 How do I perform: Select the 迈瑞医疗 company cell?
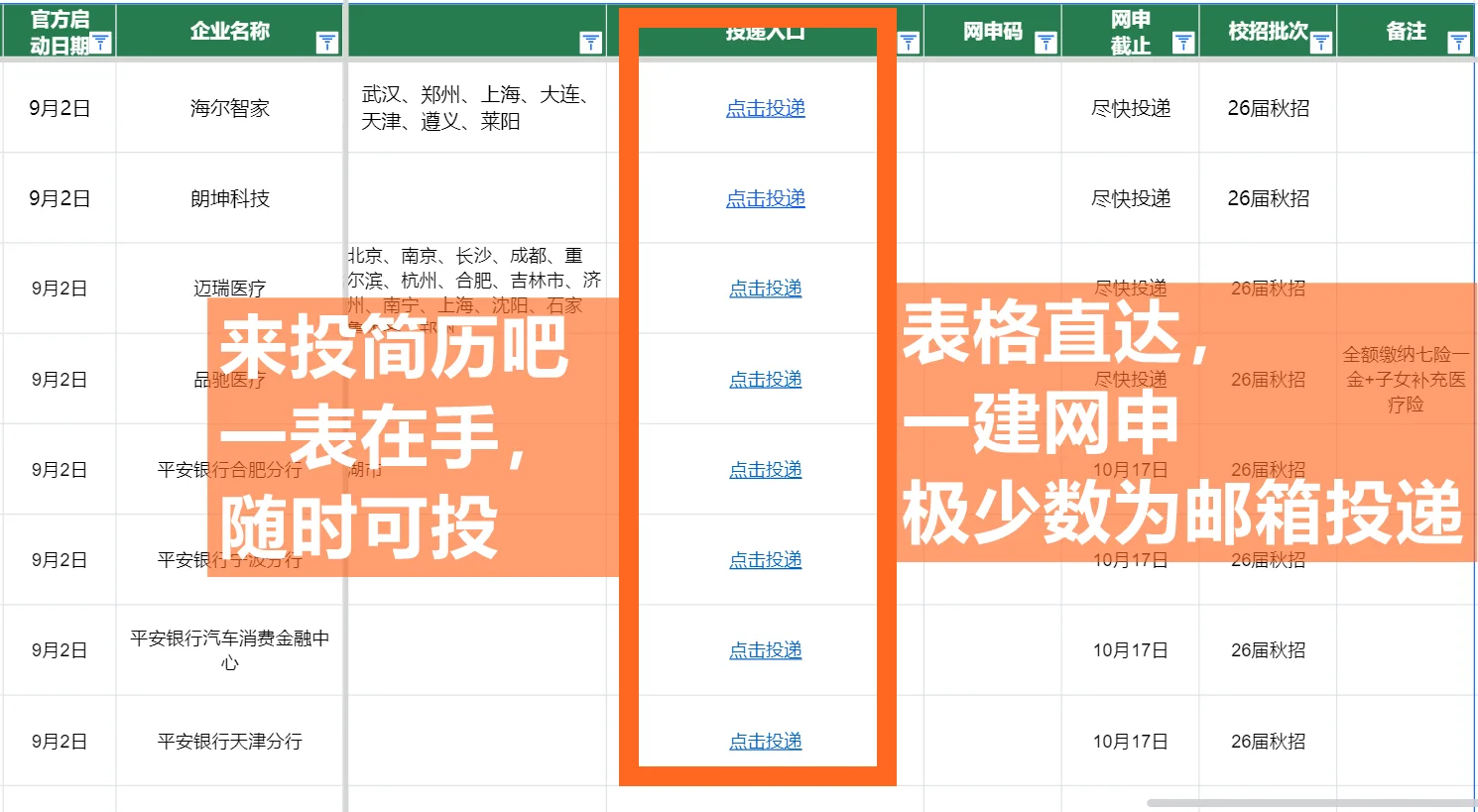pos(230,289)
